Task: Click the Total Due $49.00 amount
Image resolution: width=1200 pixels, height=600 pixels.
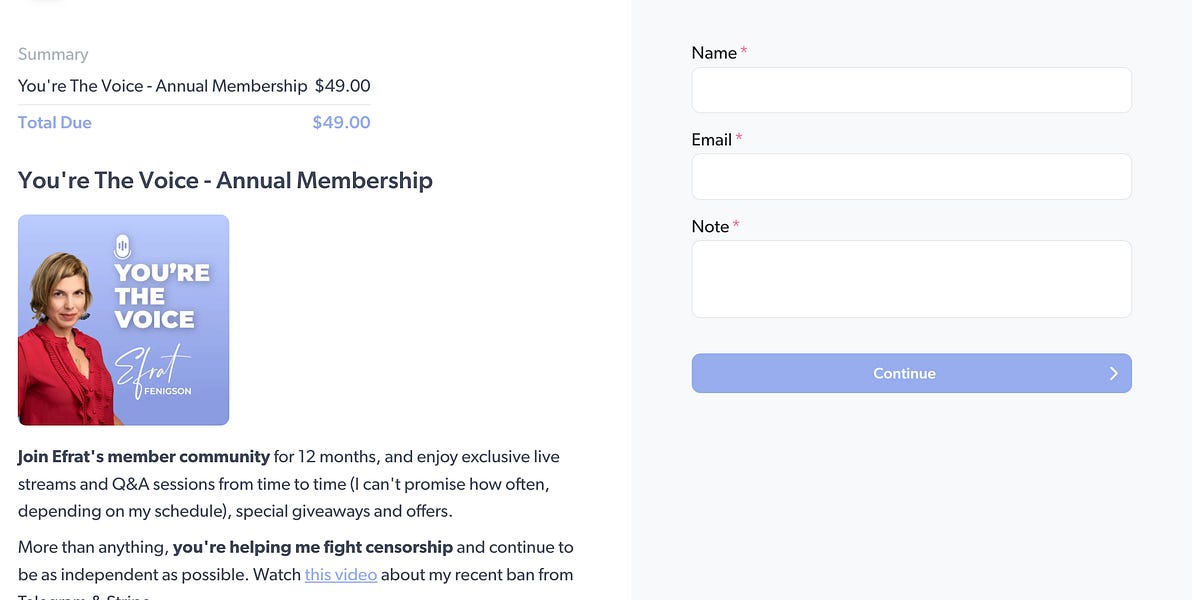Action: coord(341,122)
